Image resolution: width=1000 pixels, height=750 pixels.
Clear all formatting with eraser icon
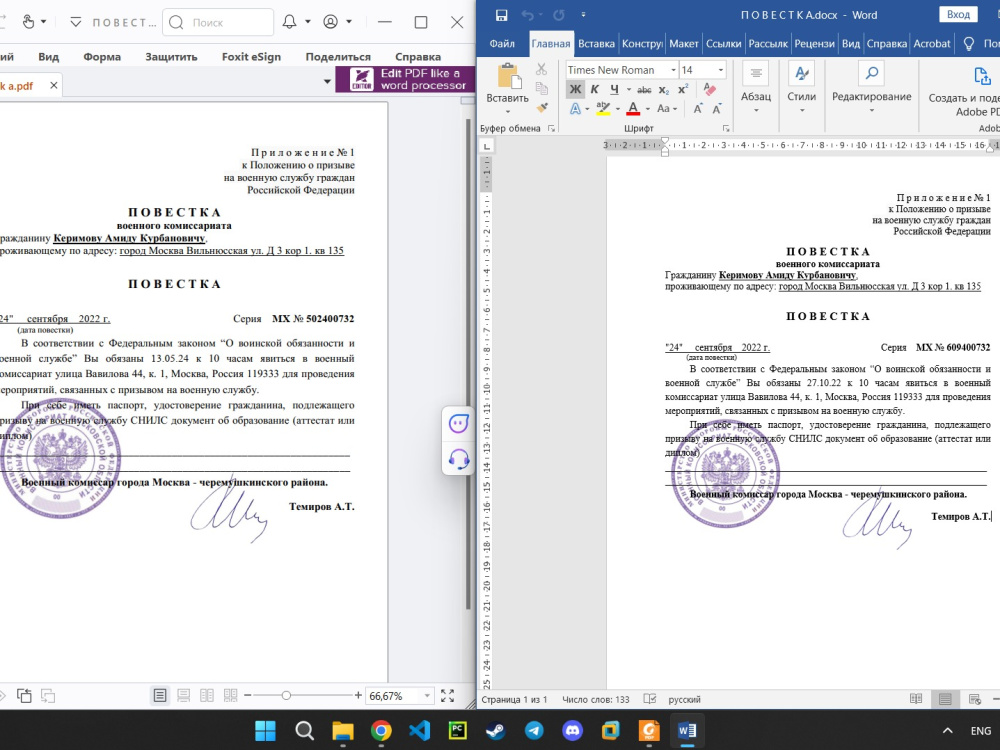[709, 89]
